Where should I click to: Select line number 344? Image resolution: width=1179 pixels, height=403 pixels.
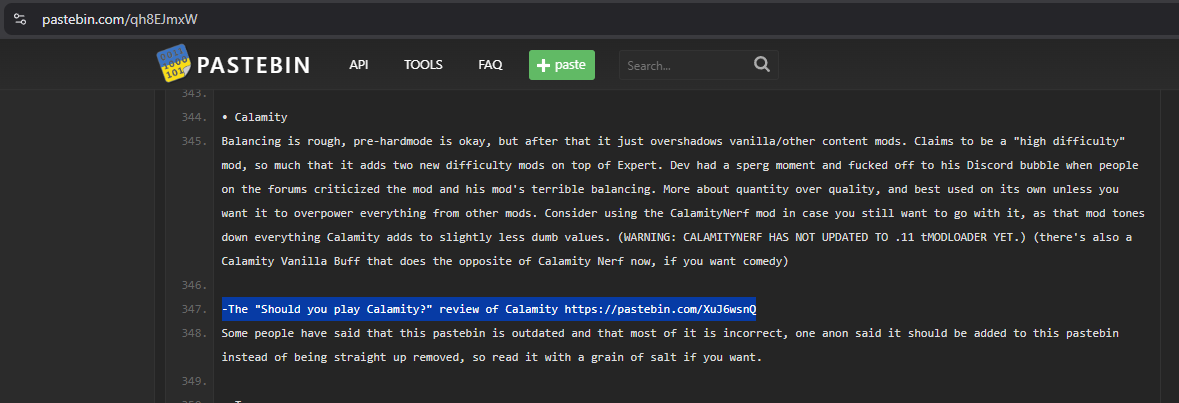[x=194, y=117]
